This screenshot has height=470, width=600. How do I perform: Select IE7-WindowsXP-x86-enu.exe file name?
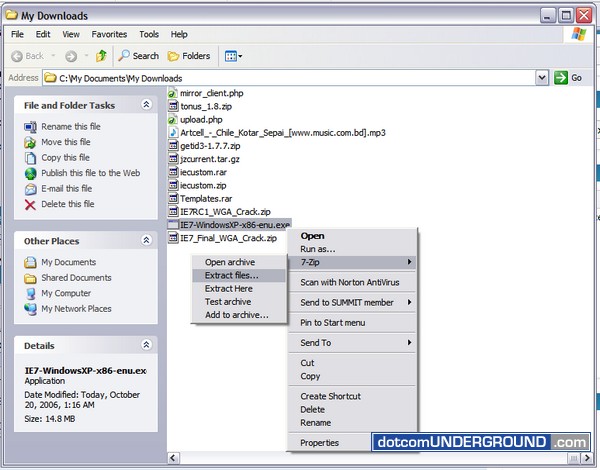[235, 225]
